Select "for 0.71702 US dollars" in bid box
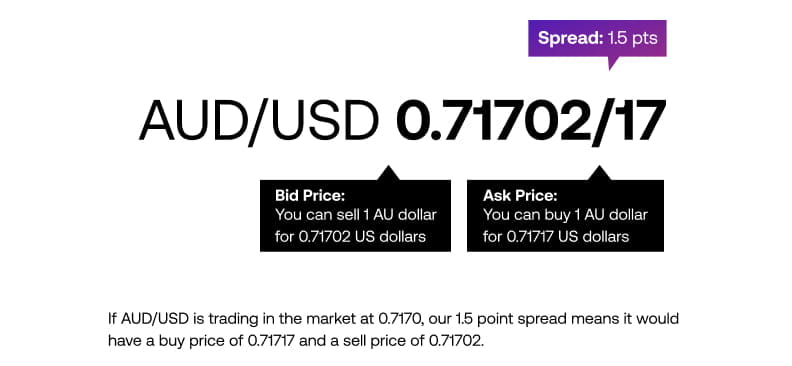 351,236
